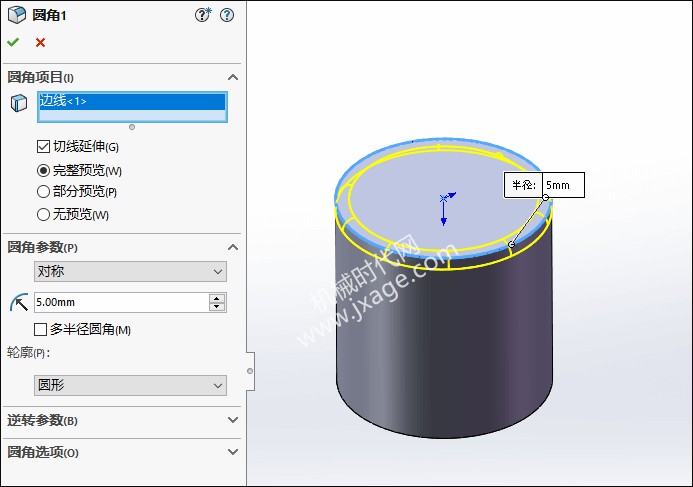693x487 pixels.
Task: Toggle the 切线延伸 checkbox
Action: click(43, 147)
